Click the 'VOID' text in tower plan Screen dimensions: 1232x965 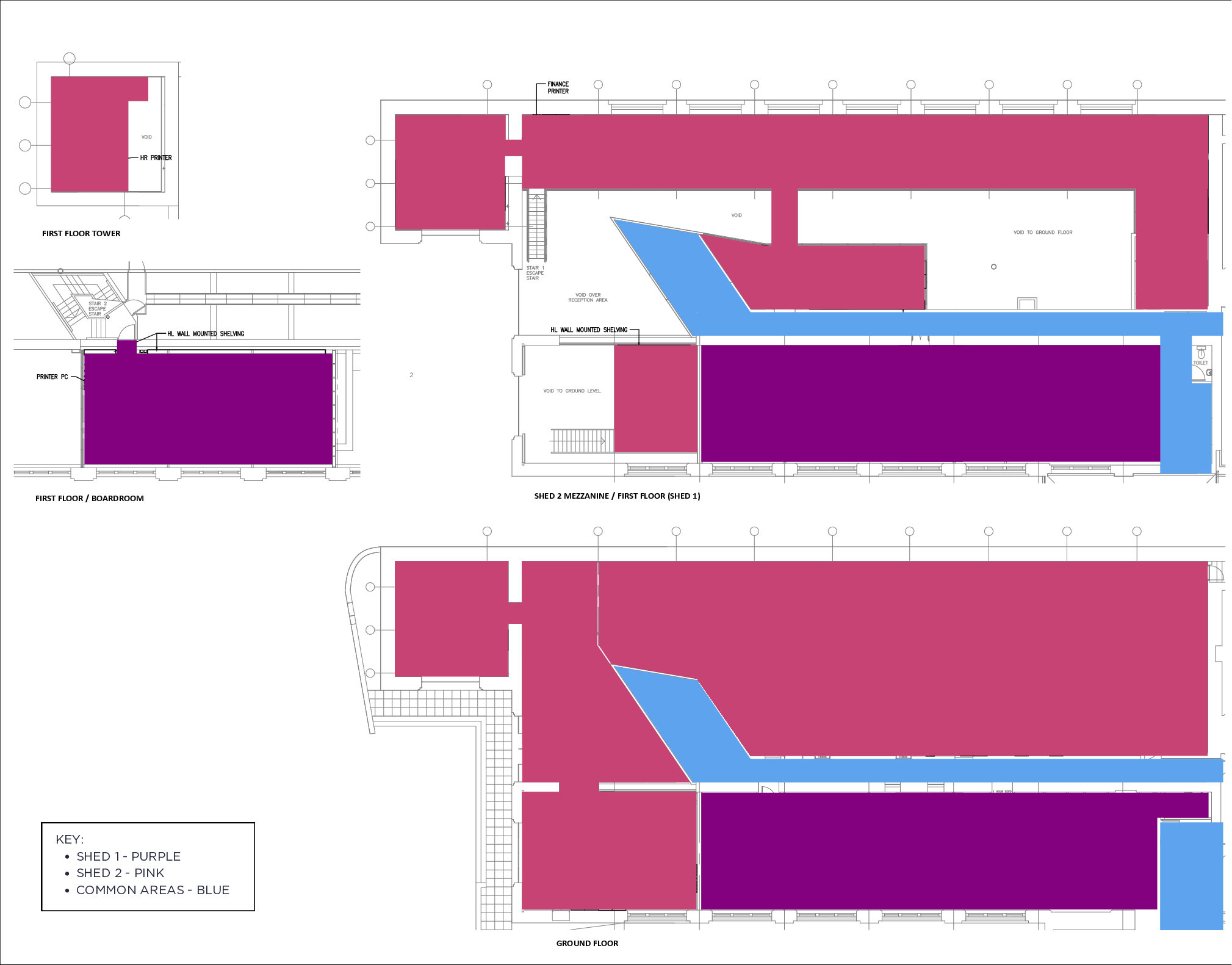(146, 137)
